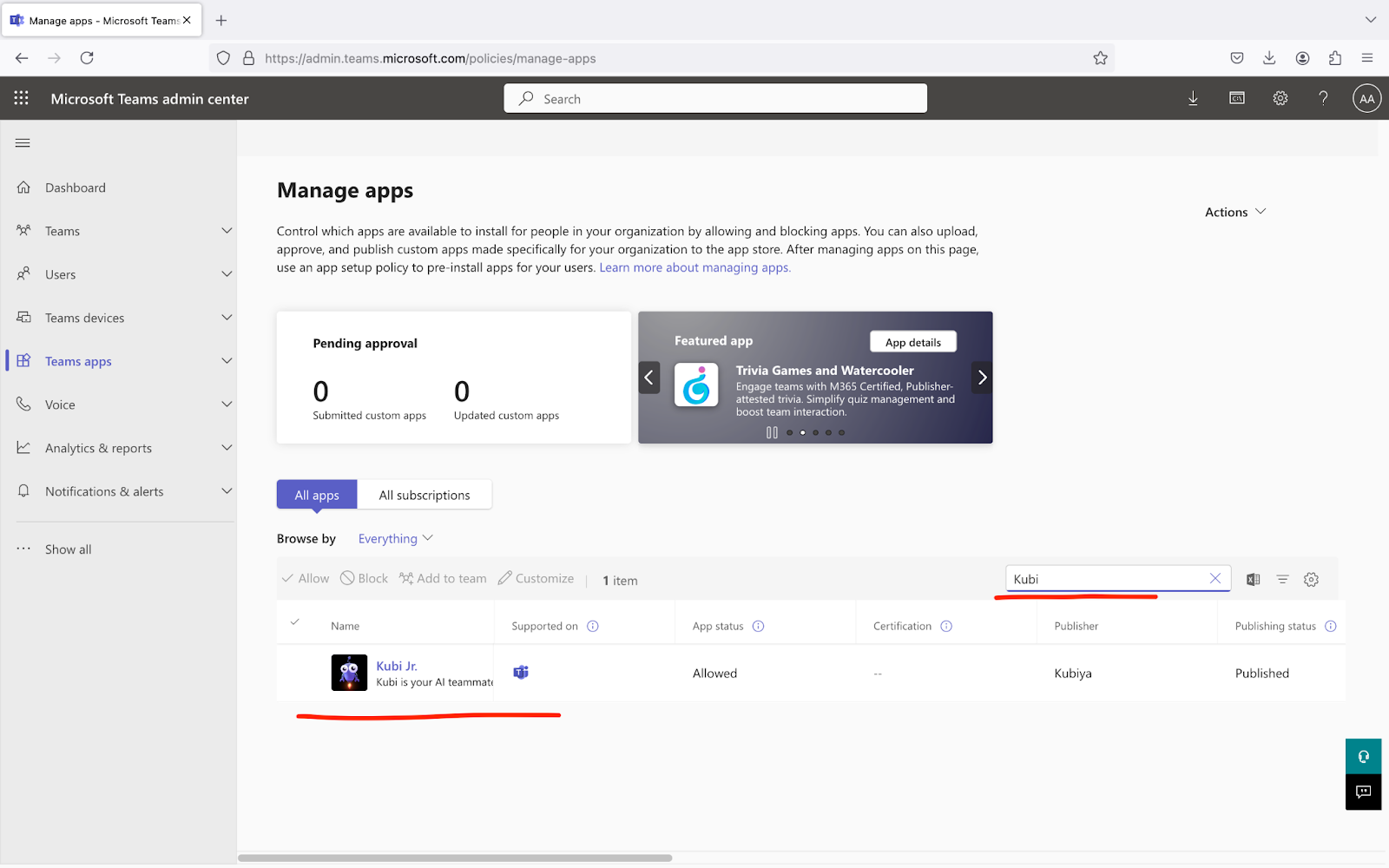The width and height of the screenshot is (1389, 868).
Task: Click the Dashboard home icon
Action: pos(23,187)
